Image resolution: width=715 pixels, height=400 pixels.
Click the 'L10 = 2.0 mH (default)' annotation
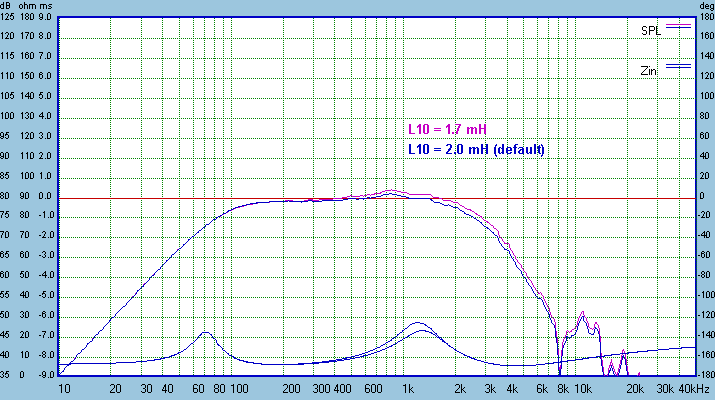coord(475,149)
